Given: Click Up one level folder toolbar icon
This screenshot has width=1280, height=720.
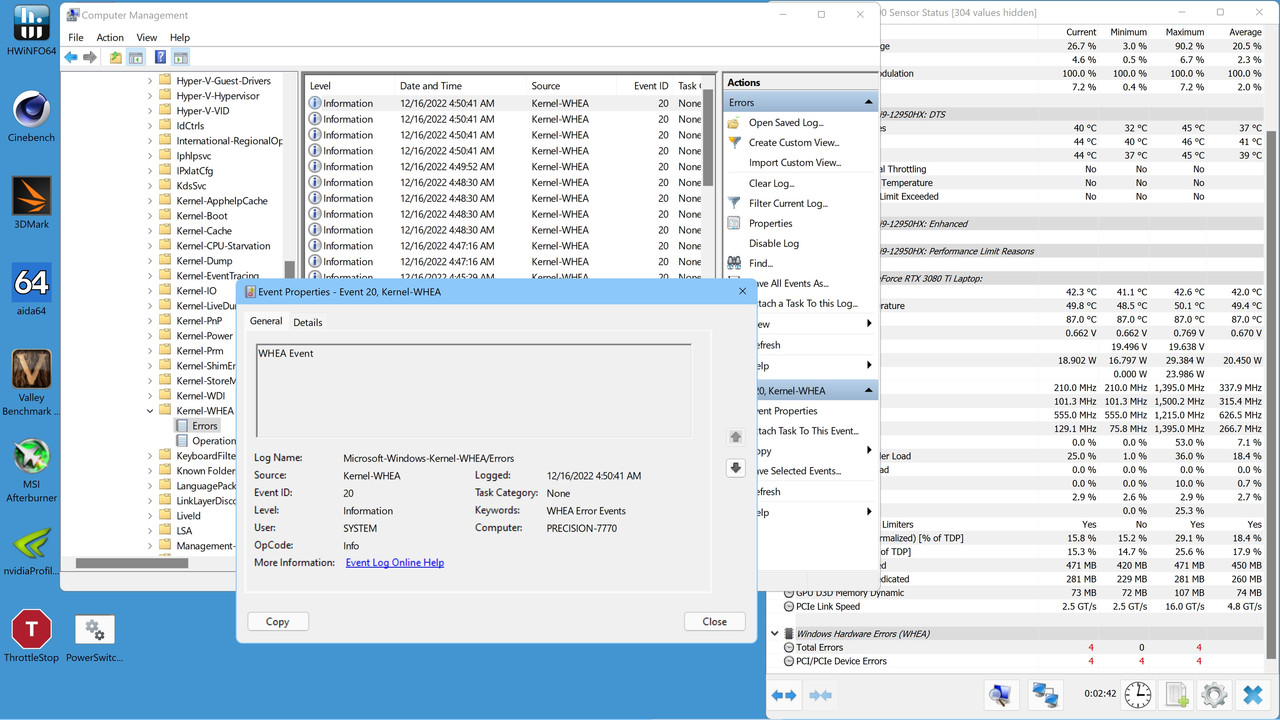Looking at the screenshot, I should click(x=116, y=58).
